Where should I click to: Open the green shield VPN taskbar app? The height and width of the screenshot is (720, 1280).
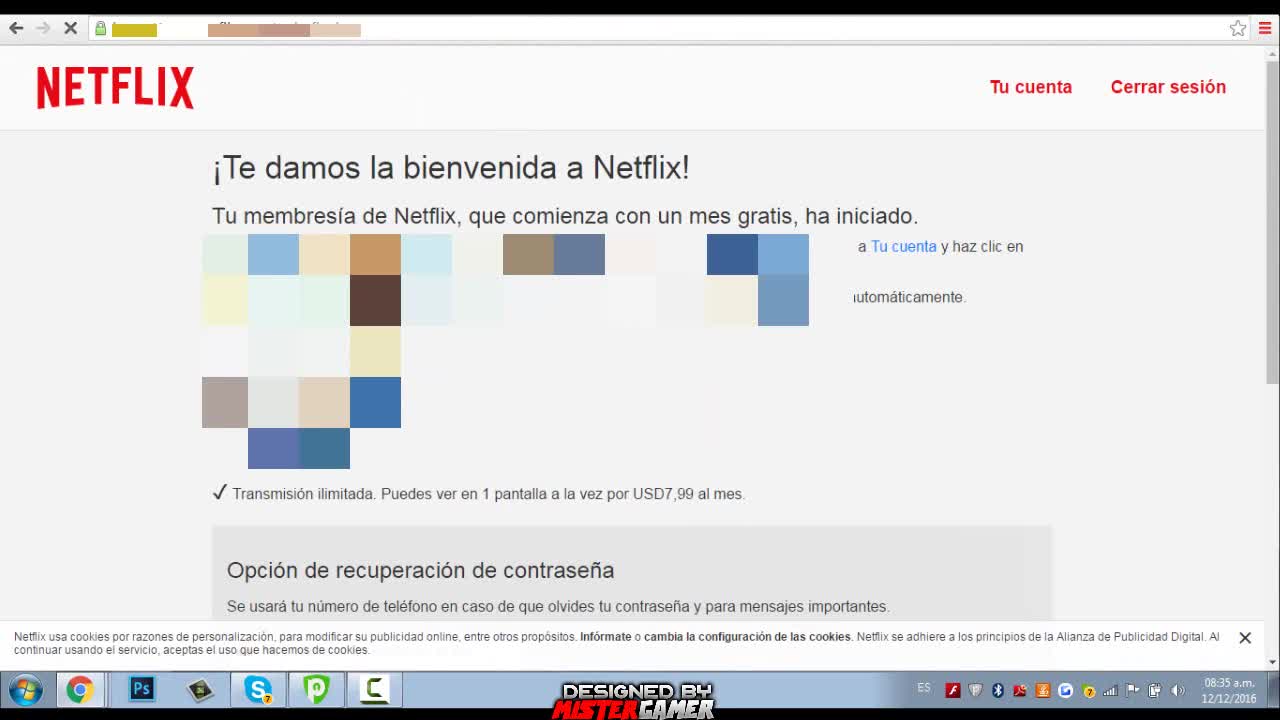[x=316, y=690]
